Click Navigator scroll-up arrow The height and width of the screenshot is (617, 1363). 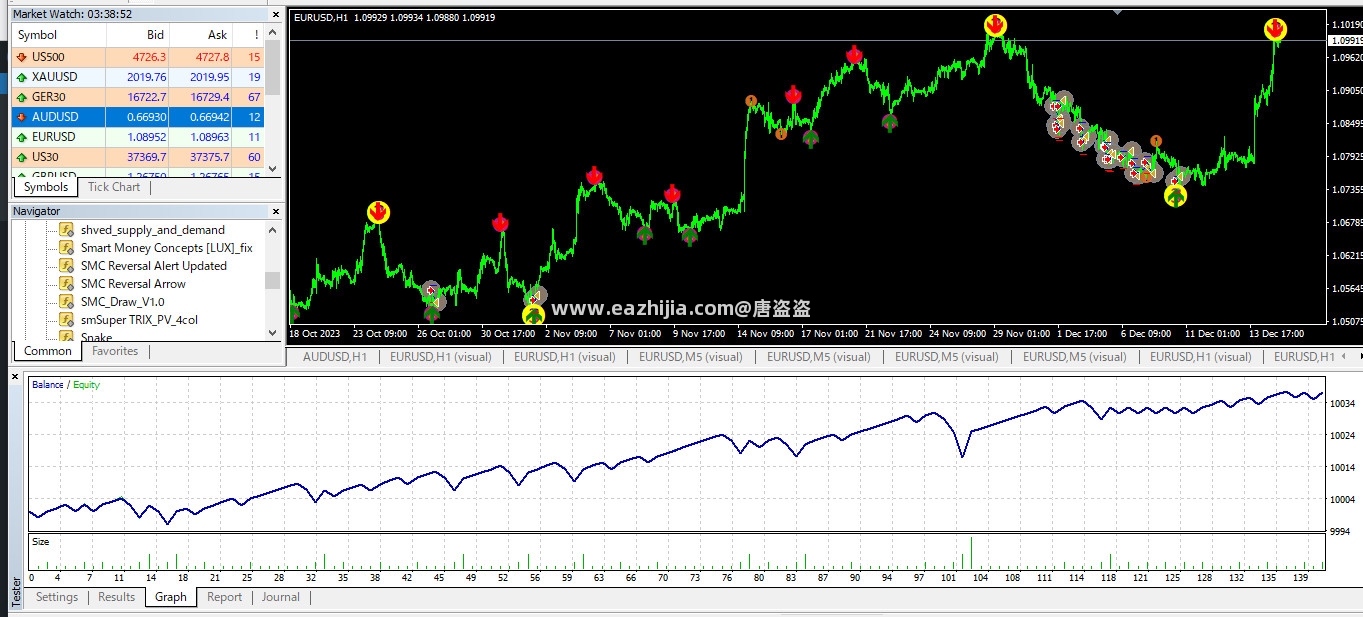click(273, 230)
